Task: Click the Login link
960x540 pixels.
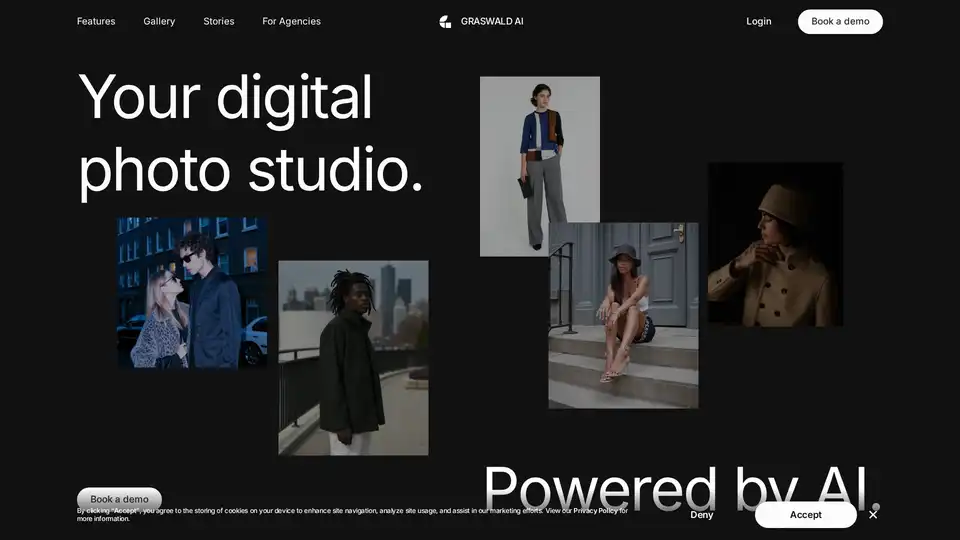Action: (x=759, y=21)
